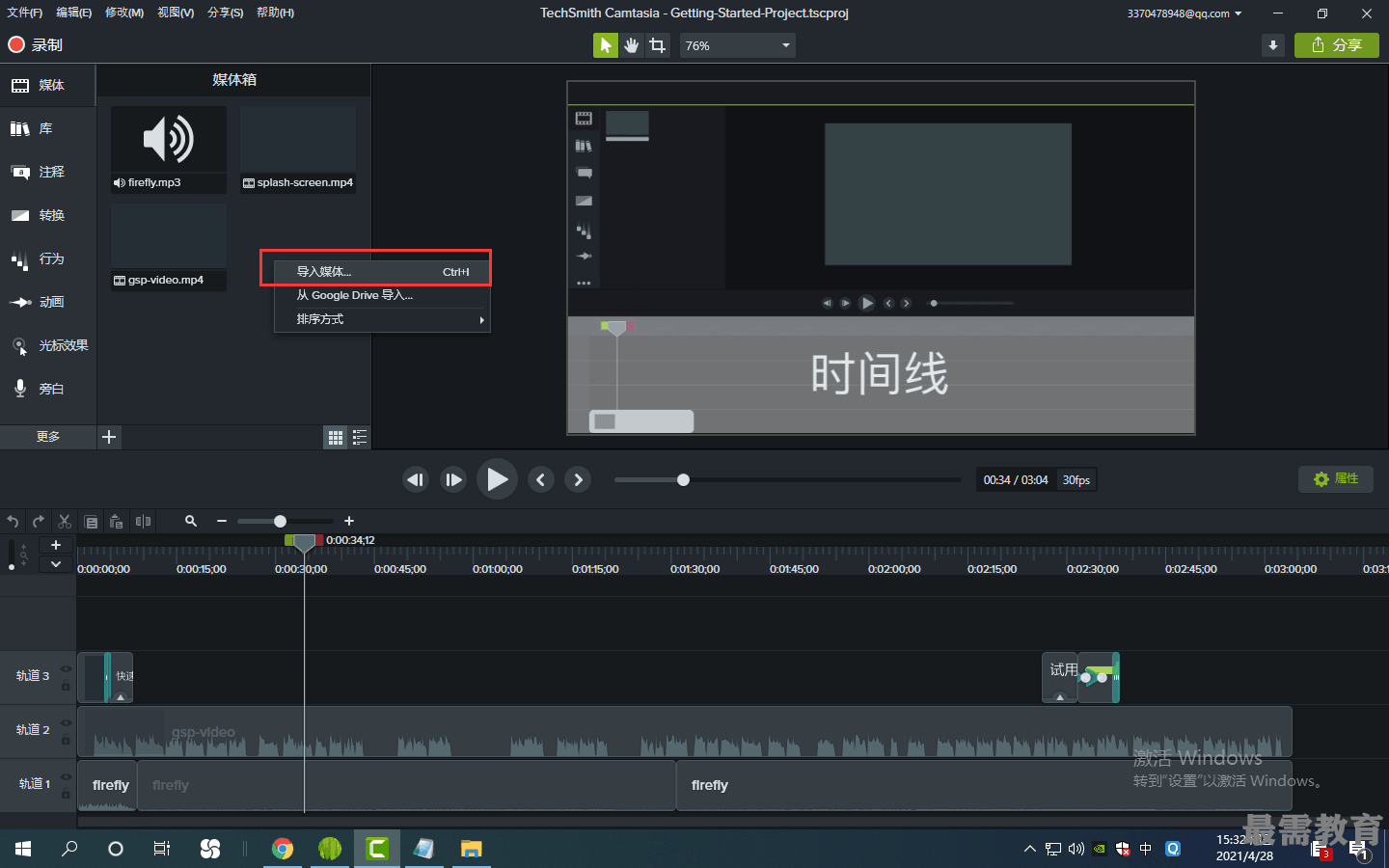Select the hand pan tool

click(x=631, y=45)
